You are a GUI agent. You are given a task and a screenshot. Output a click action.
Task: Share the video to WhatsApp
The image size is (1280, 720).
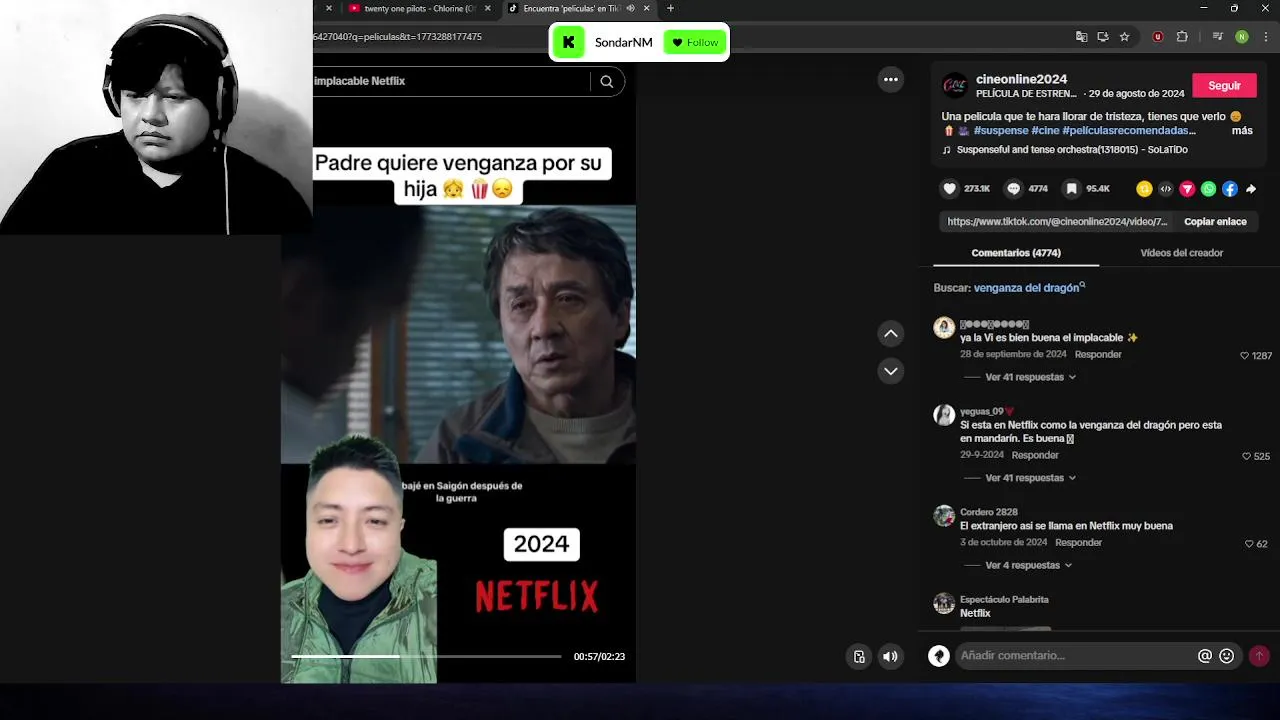click(x=1208, y=189)
